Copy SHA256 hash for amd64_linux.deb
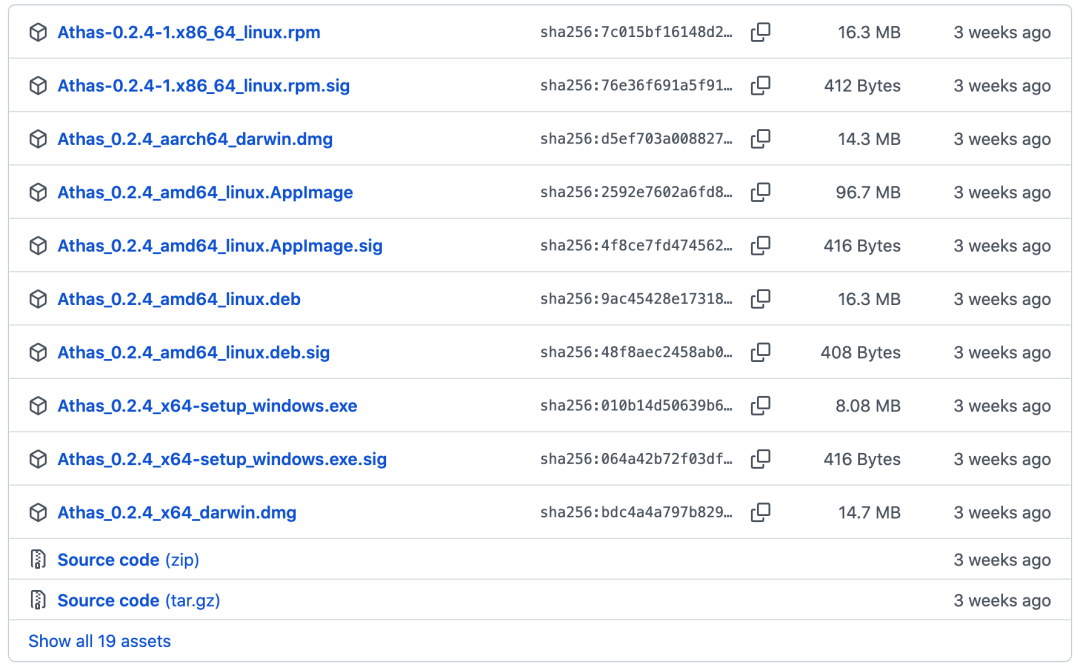 click(x=760, y=299)
